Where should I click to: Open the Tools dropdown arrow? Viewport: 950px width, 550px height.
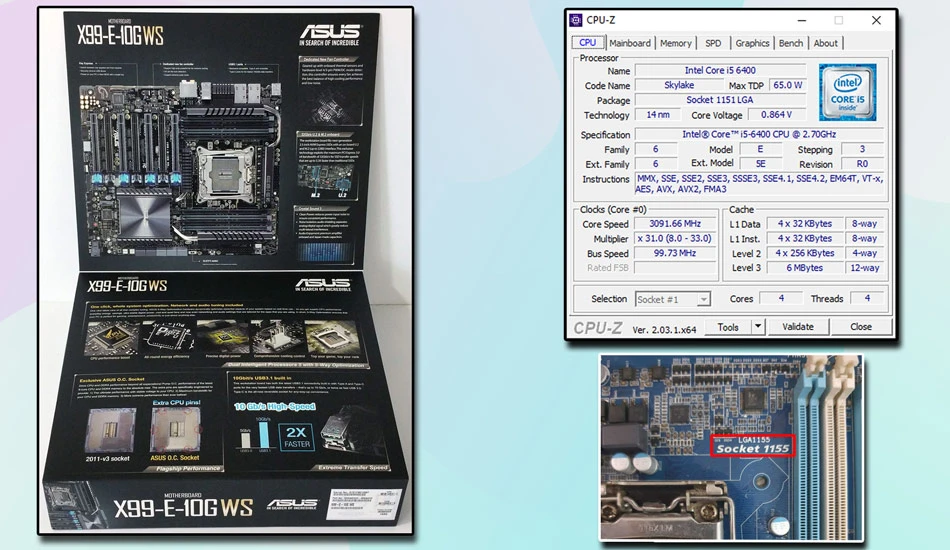pos(757,326)
